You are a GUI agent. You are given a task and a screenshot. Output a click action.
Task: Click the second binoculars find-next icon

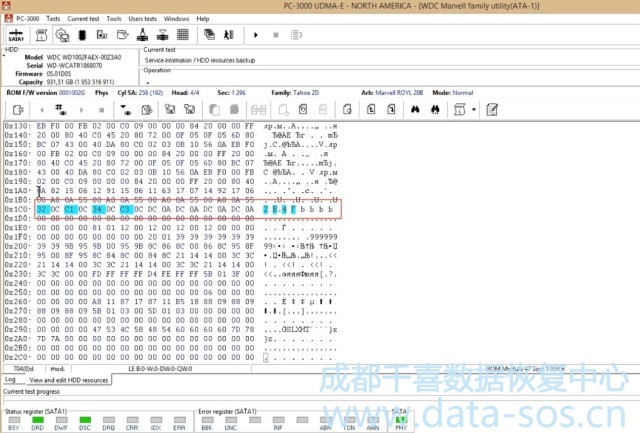point(435,109)
